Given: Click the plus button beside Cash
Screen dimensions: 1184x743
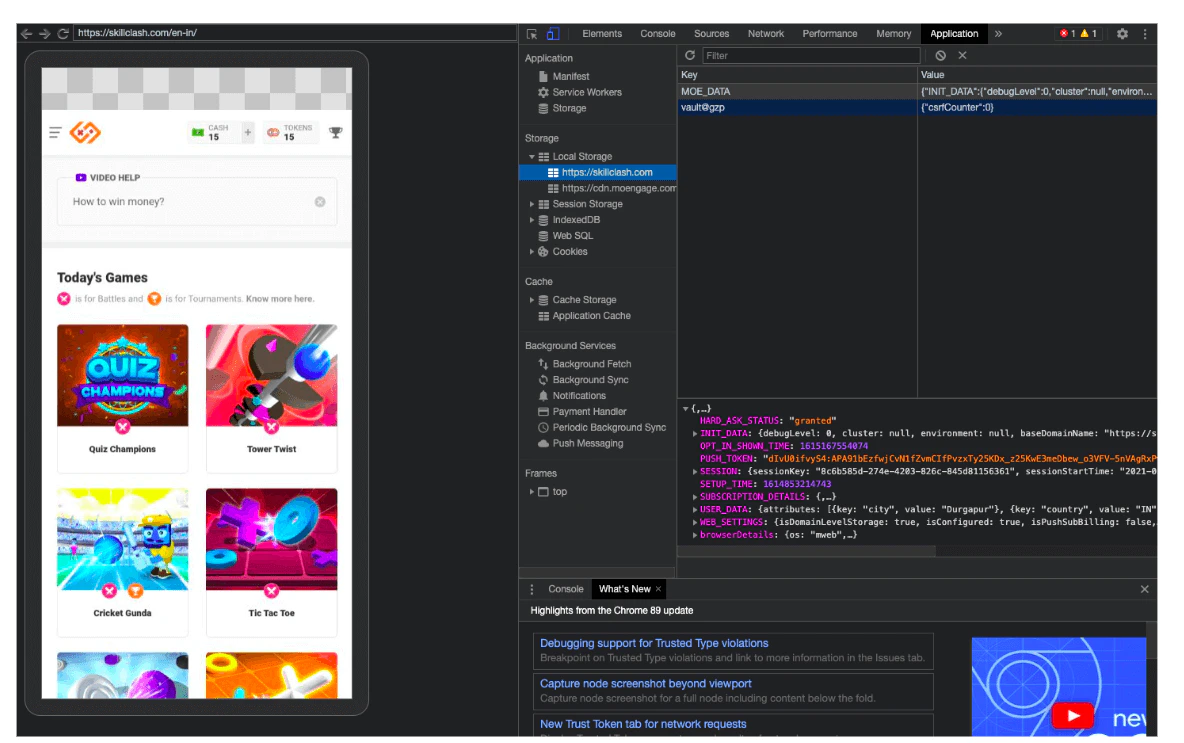Looking at the screenshot, I should tap(248, 132).
